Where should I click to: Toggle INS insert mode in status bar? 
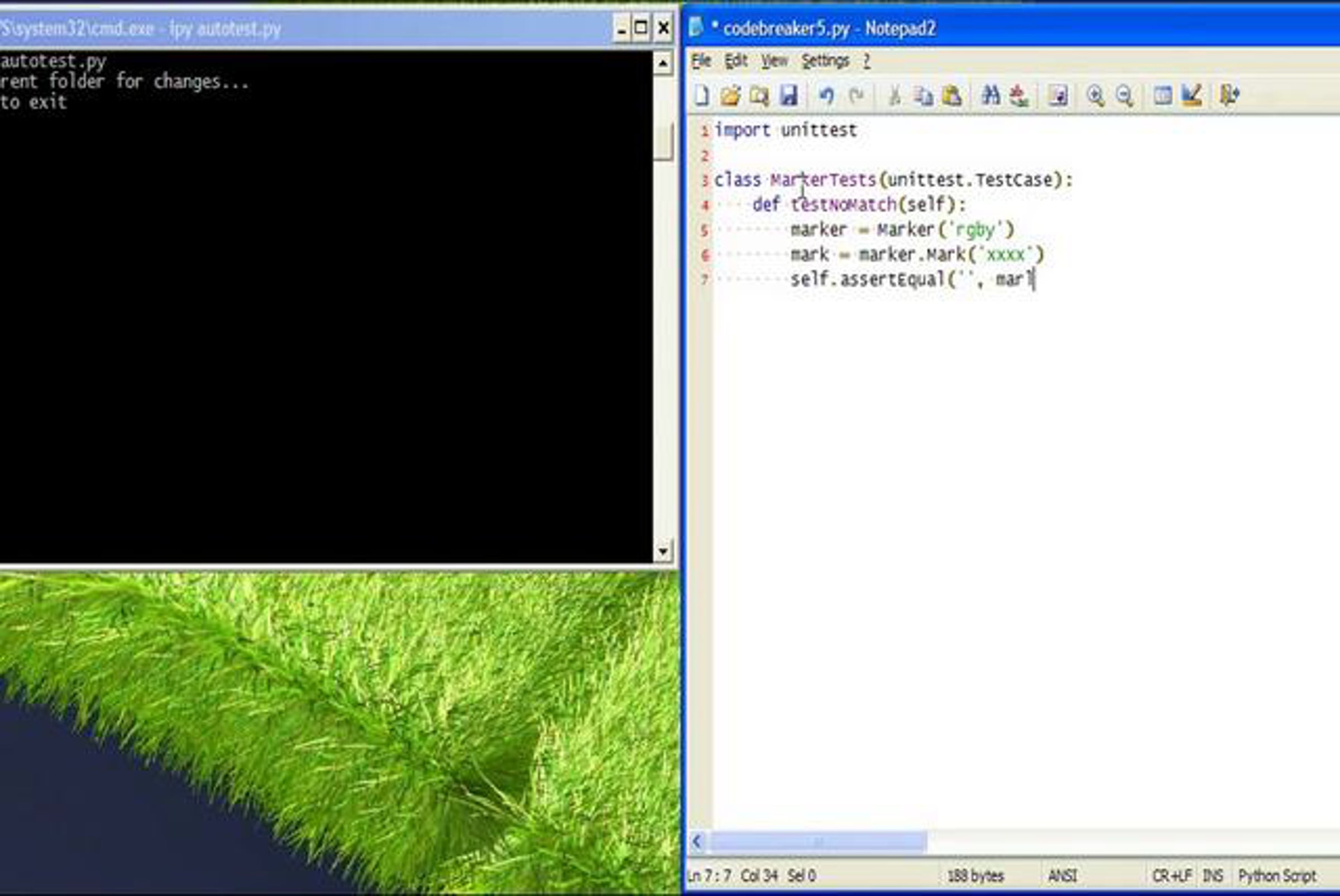(x=1213, y=875)
